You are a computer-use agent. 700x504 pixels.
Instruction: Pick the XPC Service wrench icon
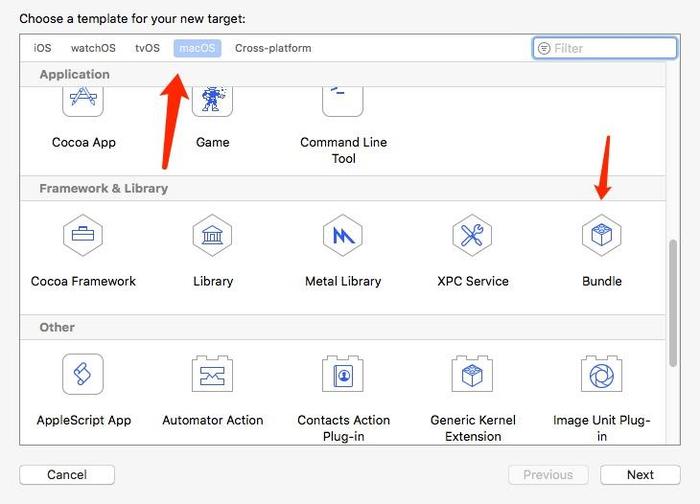point(472,235)
